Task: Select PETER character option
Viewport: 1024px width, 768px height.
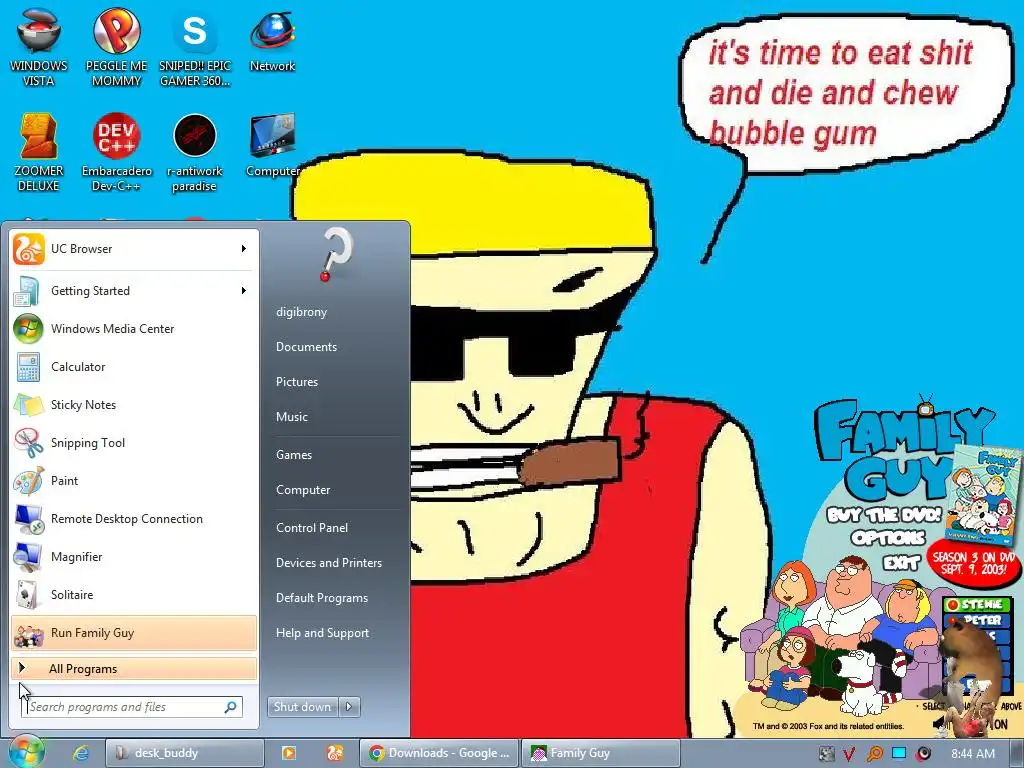Action: pyautogui.click(x=978, y=620)
